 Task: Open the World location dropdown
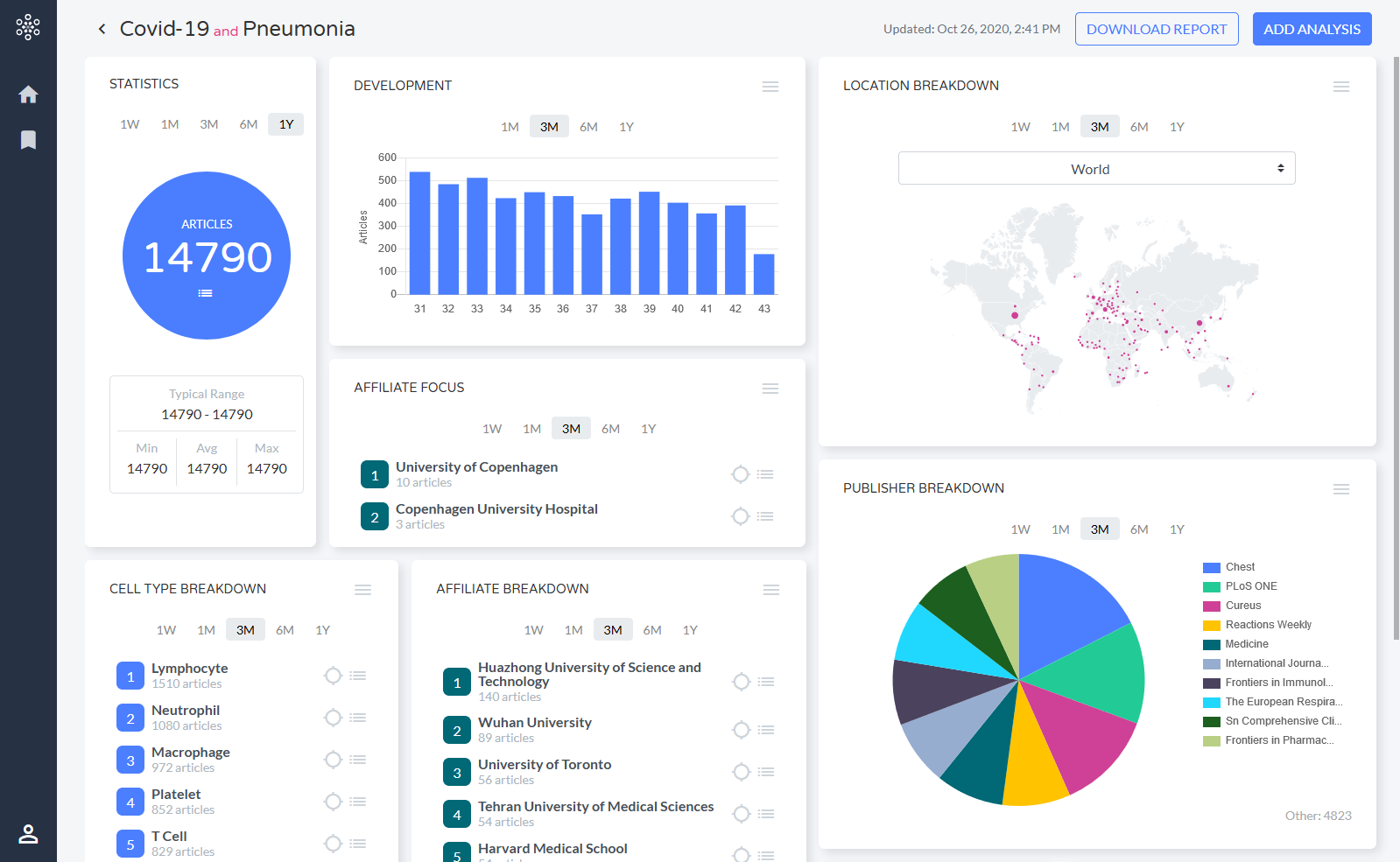[1096, 169]
